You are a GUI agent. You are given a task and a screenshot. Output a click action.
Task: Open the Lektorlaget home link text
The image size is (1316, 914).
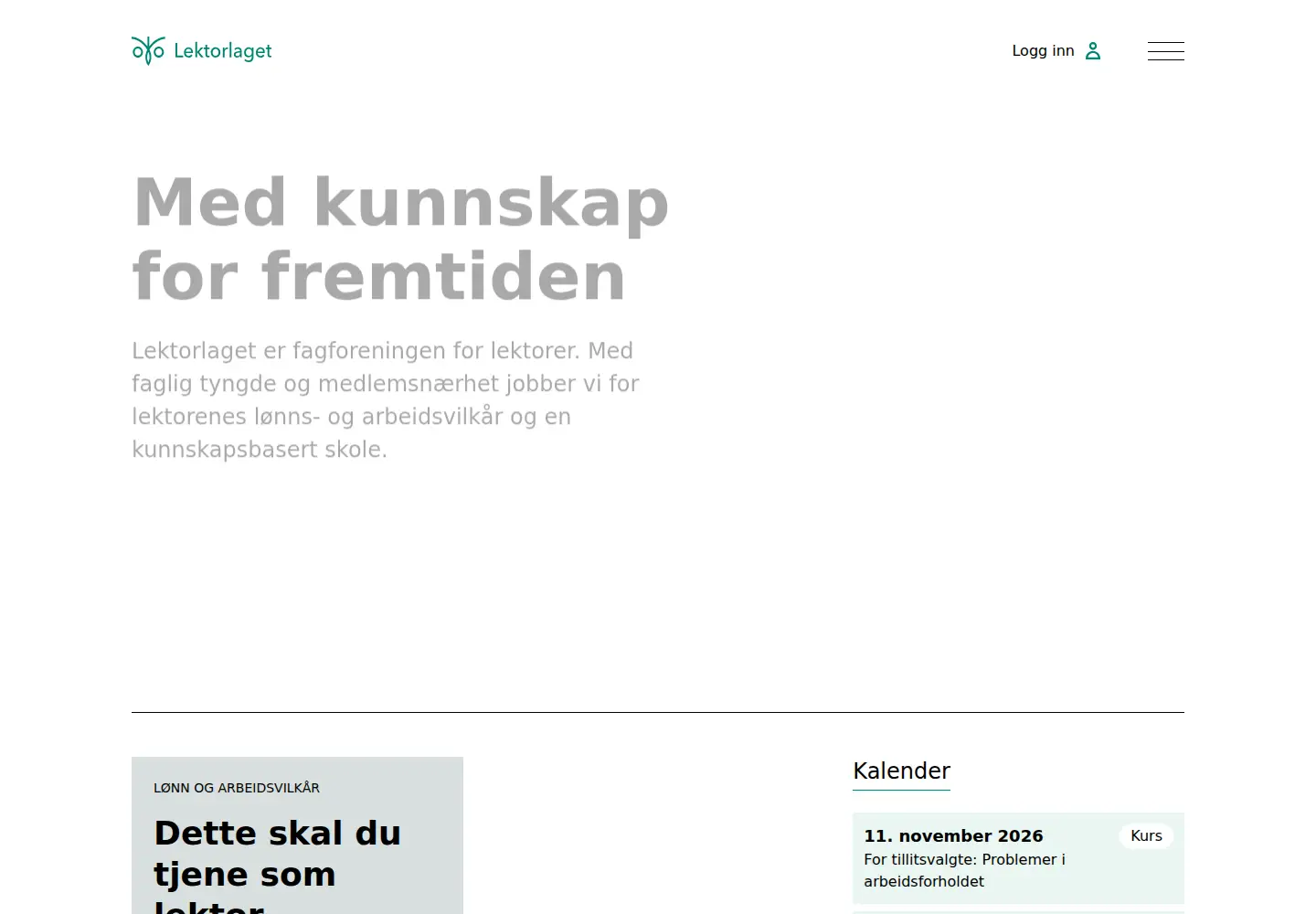click(223, 51)
